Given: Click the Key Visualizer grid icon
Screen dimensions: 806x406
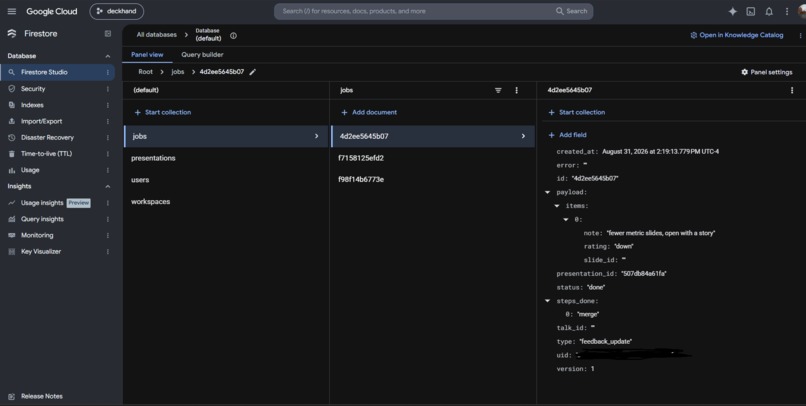Looking at the screenshot, I should click(x=12, y=252).
